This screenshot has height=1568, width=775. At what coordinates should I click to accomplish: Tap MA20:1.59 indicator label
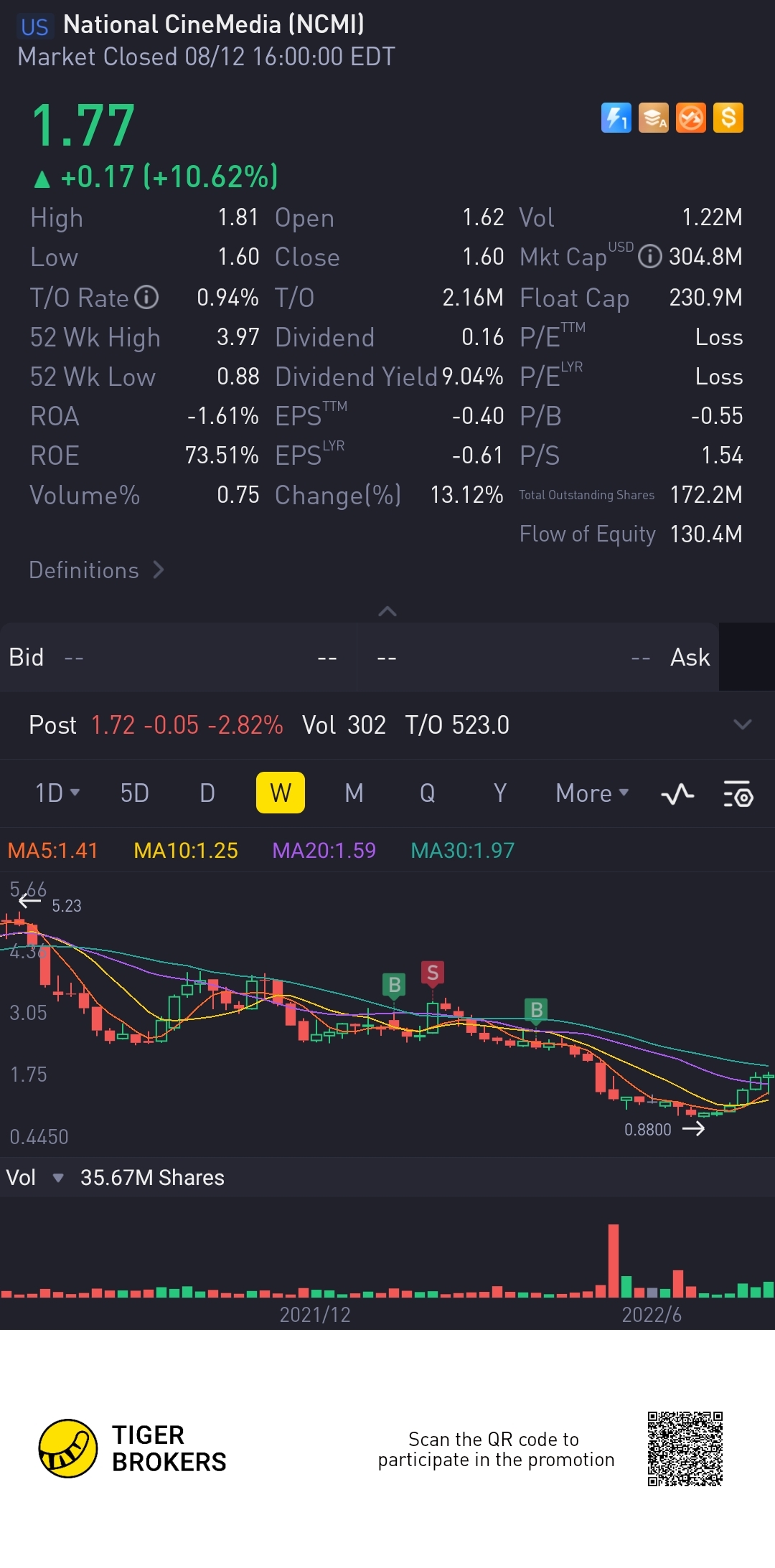[324, 850]
